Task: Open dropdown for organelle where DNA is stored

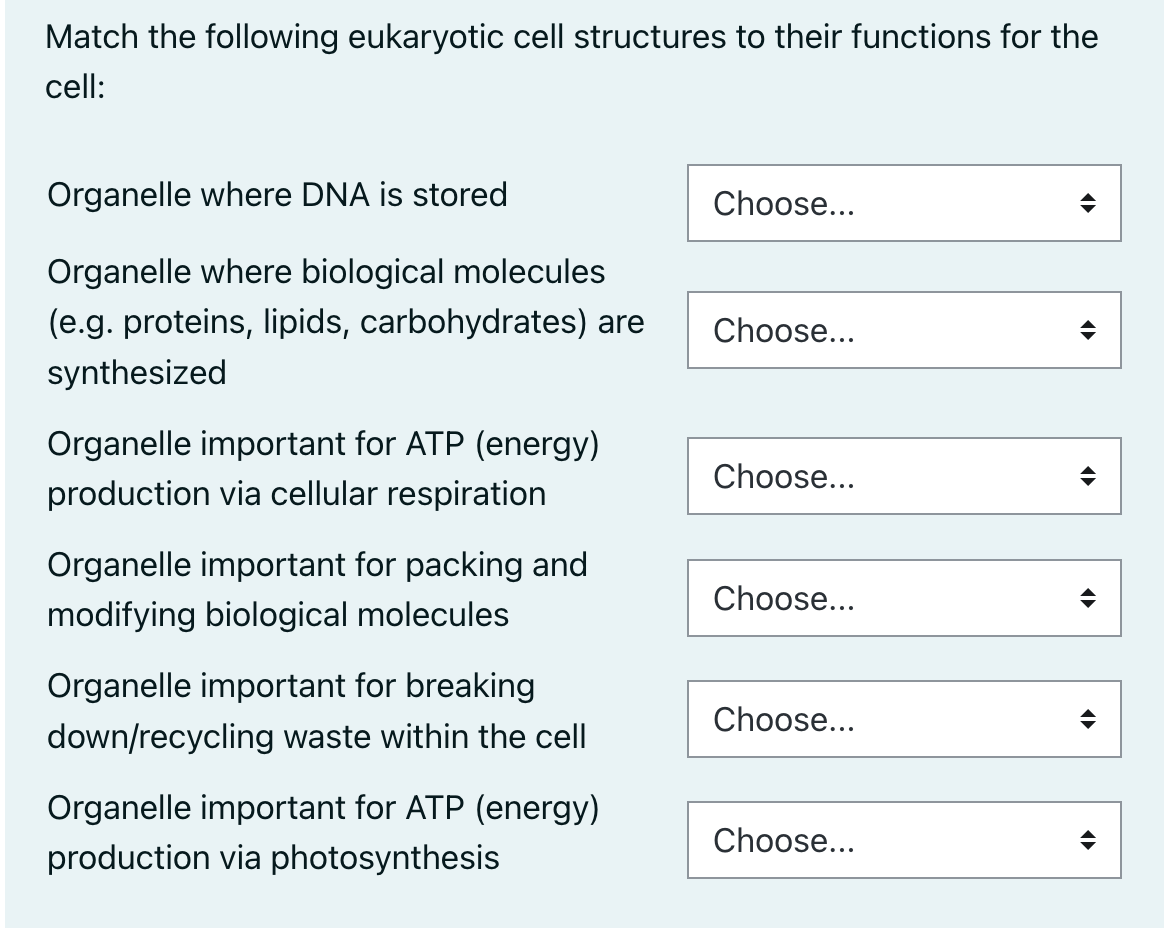Action: pyautogui.click(x=904, y=203)
